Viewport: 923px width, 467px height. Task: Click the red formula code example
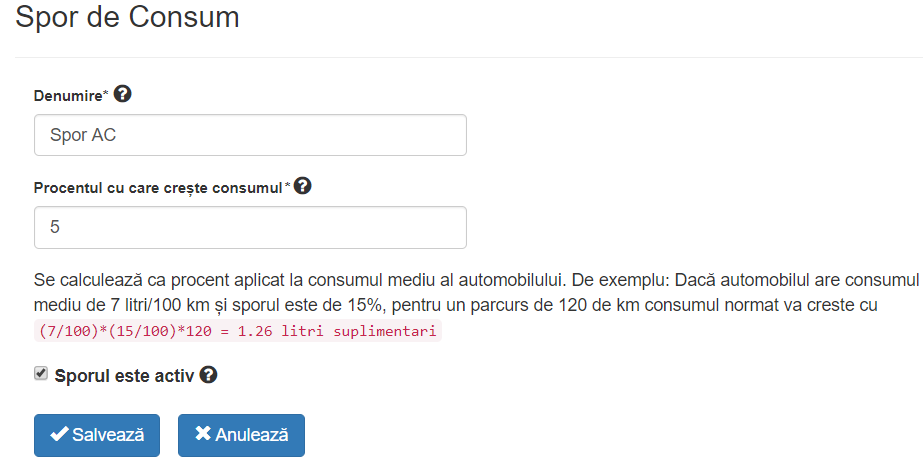point(238,331)
